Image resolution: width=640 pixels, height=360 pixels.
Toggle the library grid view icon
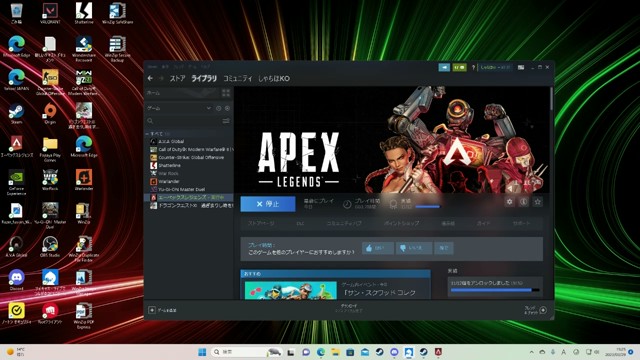click(226, 93)
